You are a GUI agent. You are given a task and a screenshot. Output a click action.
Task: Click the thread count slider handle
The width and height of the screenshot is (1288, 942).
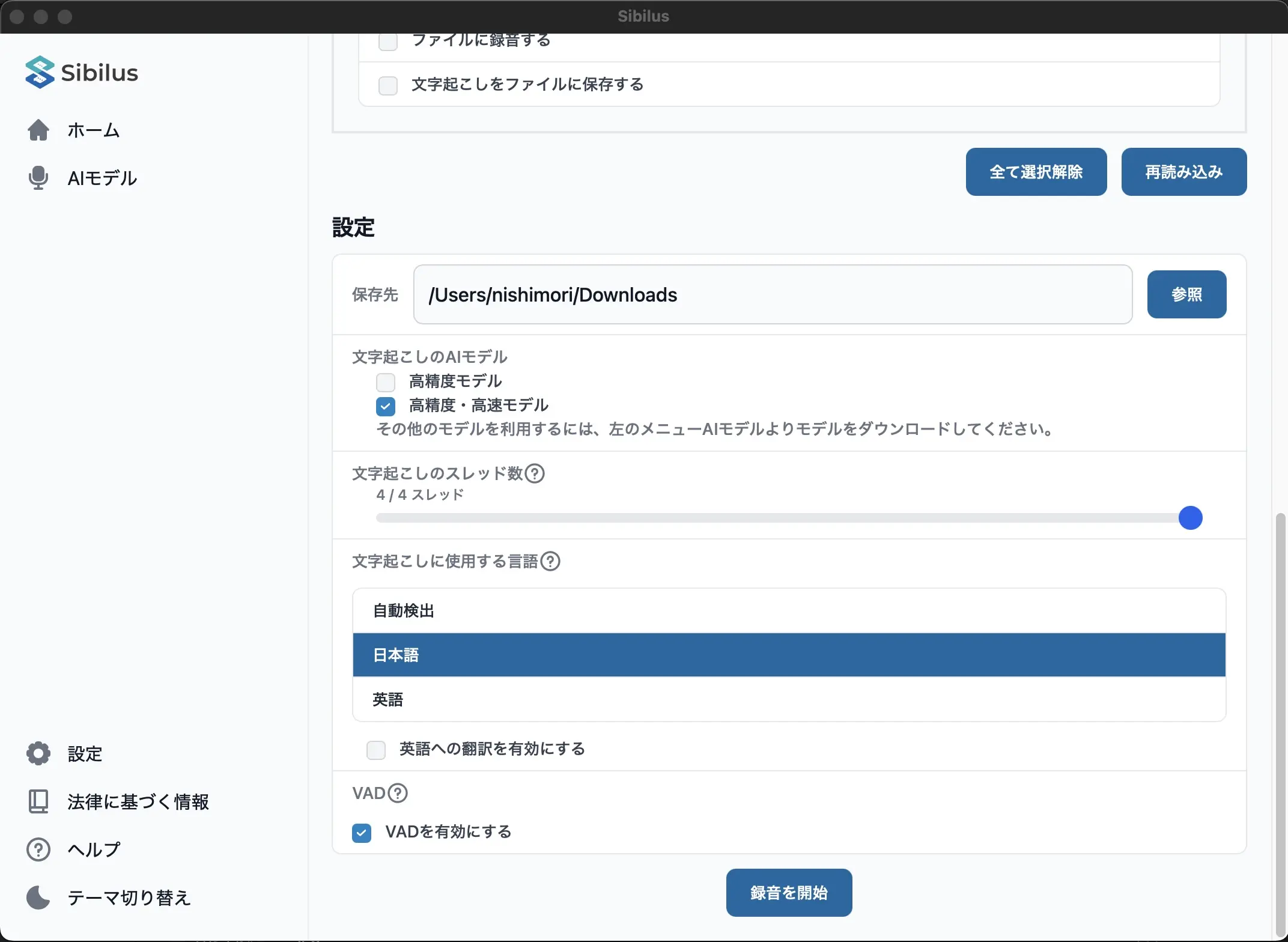point(1191,518)
